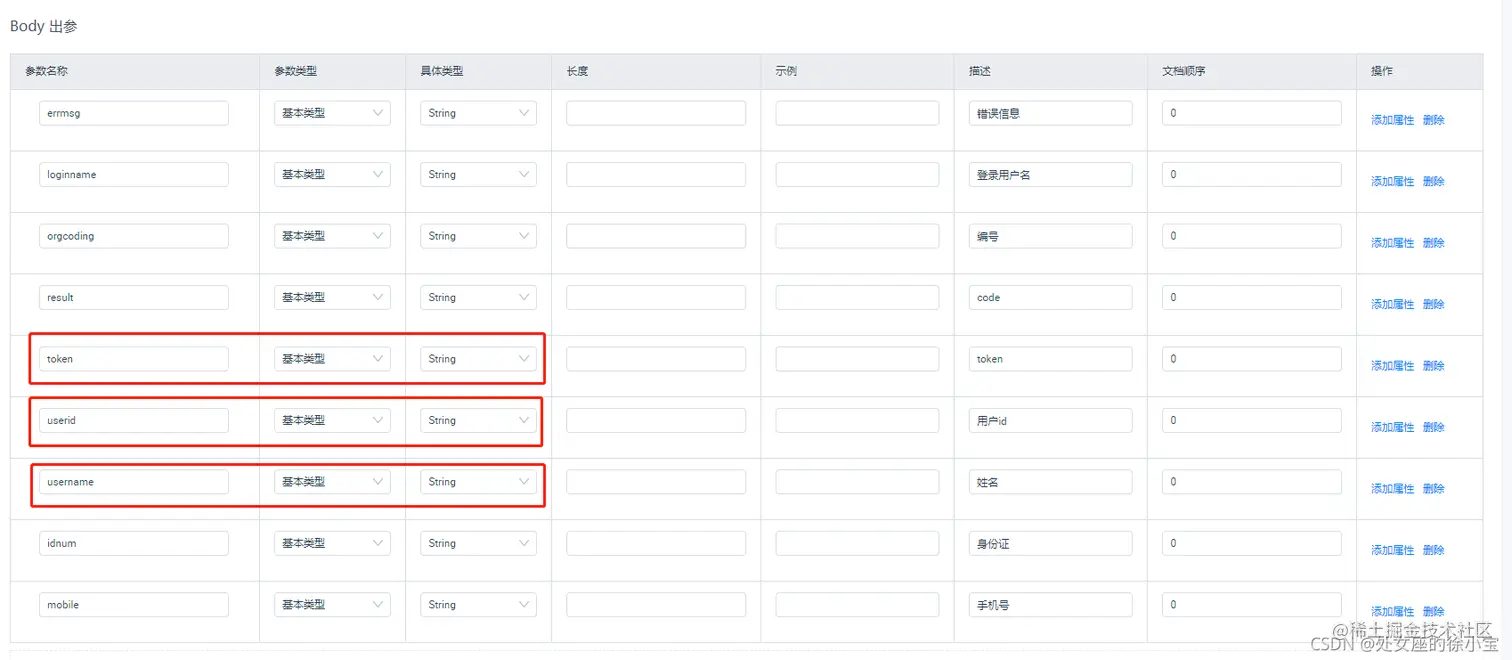Delete the username parameter row
1512x660 pixels.
click(1433, 489)
